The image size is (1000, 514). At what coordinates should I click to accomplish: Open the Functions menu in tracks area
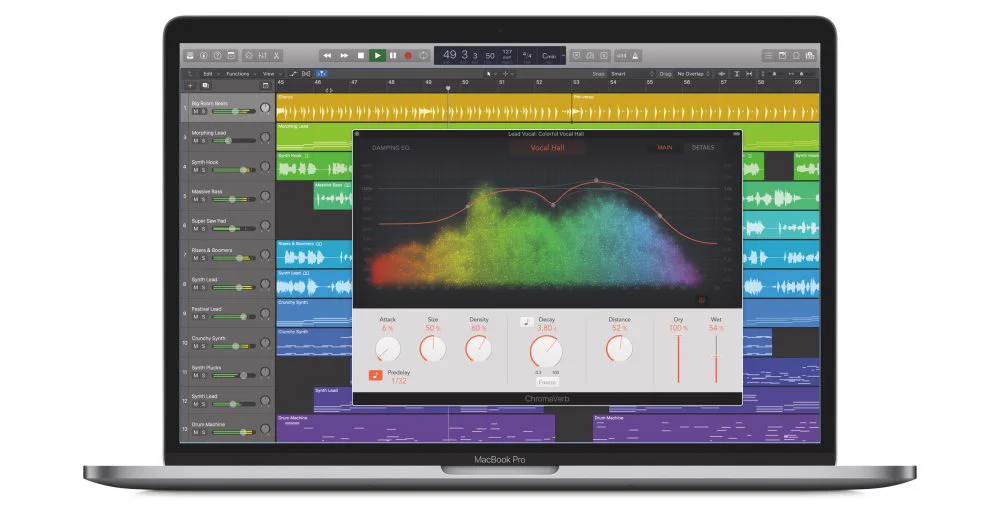click(x=240, y=74)
